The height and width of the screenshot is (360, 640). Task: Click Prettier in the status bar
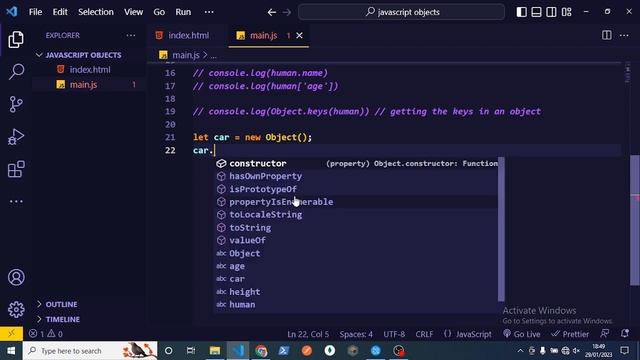(x=570, y=334)
